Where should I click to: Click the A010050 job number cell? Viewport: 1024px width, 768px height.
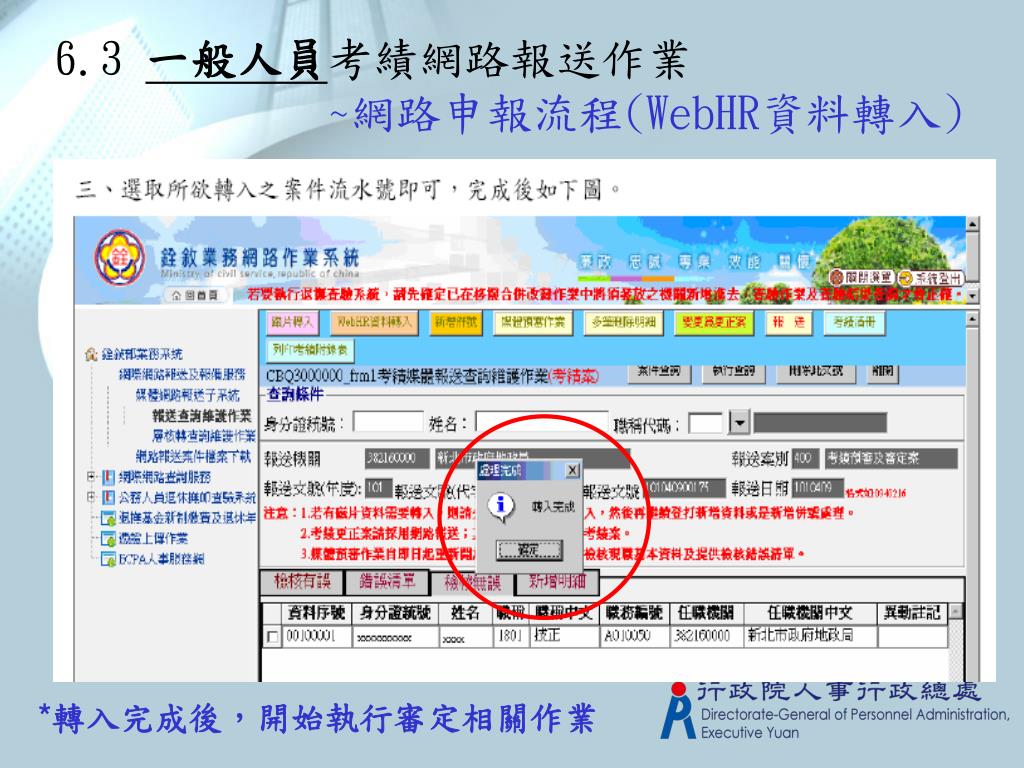point(634,636)
